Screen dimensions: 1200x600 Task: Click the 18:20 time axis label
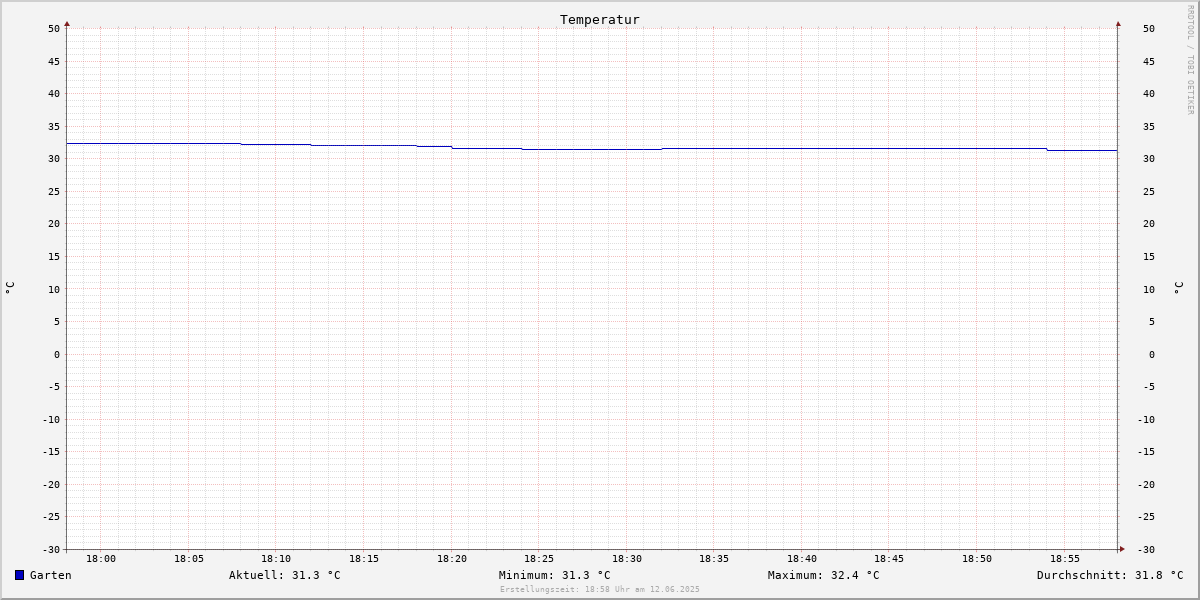click(452, 559)
